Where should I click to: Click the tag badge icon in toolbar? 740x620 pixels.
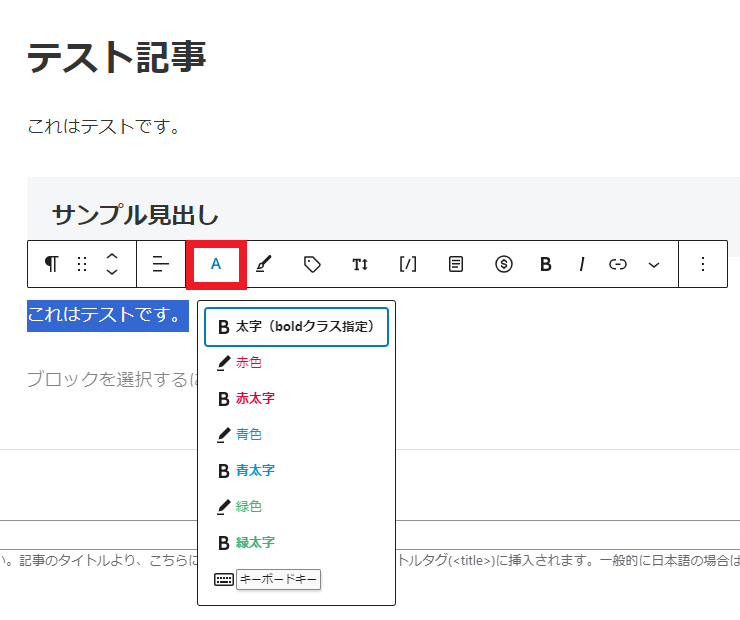click(312, 264)
